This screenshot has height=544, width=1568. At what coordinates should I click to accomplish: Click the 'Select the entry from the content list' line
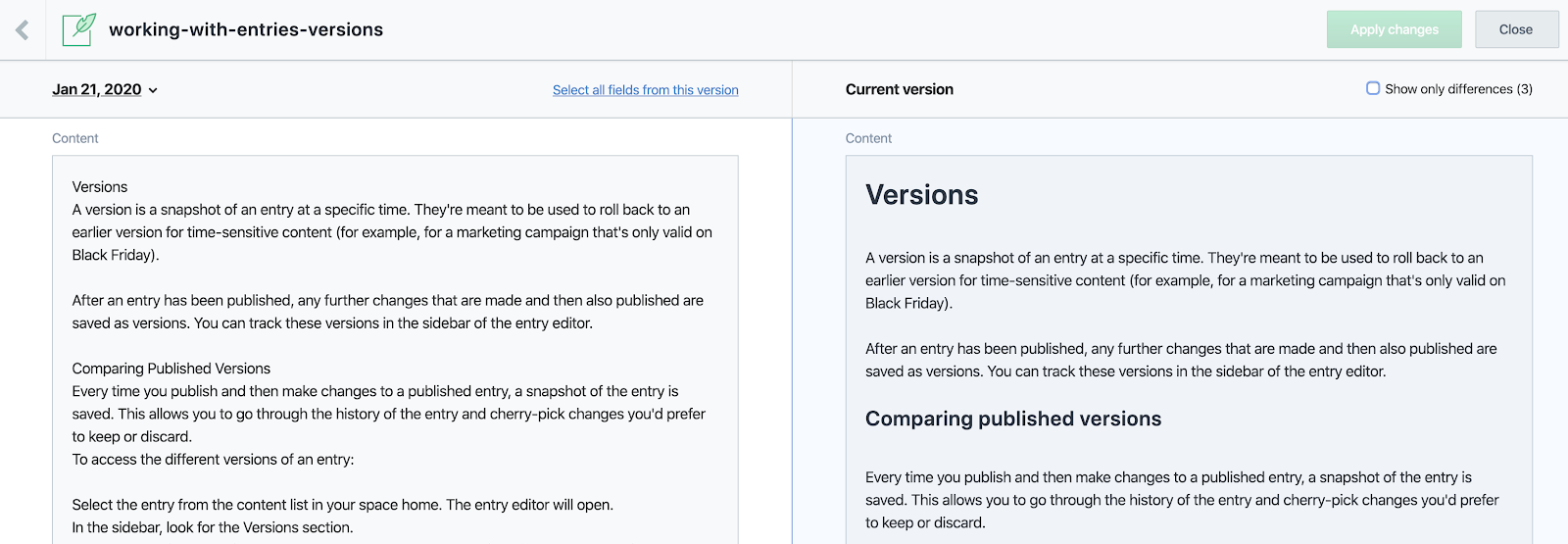click(342, 505)
